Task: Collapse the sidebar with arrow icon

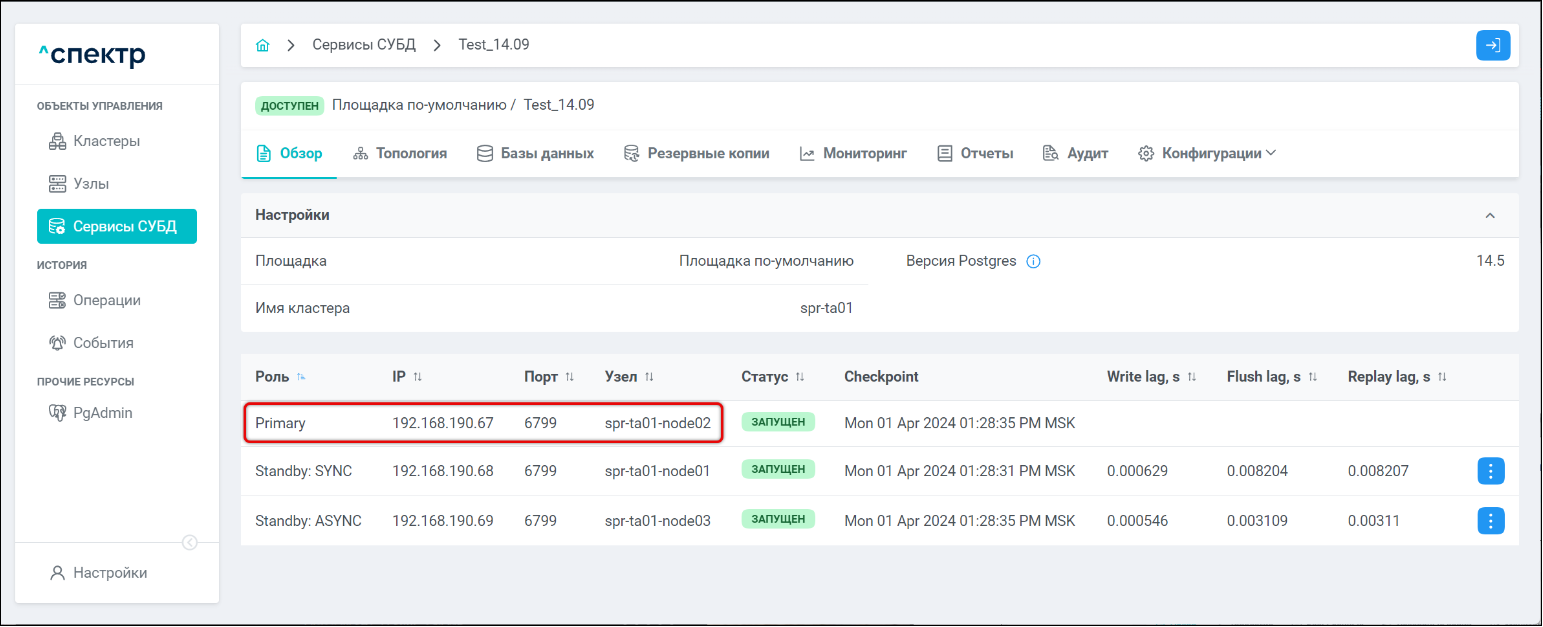Action: pyautogui.click(x=189, y=543)
